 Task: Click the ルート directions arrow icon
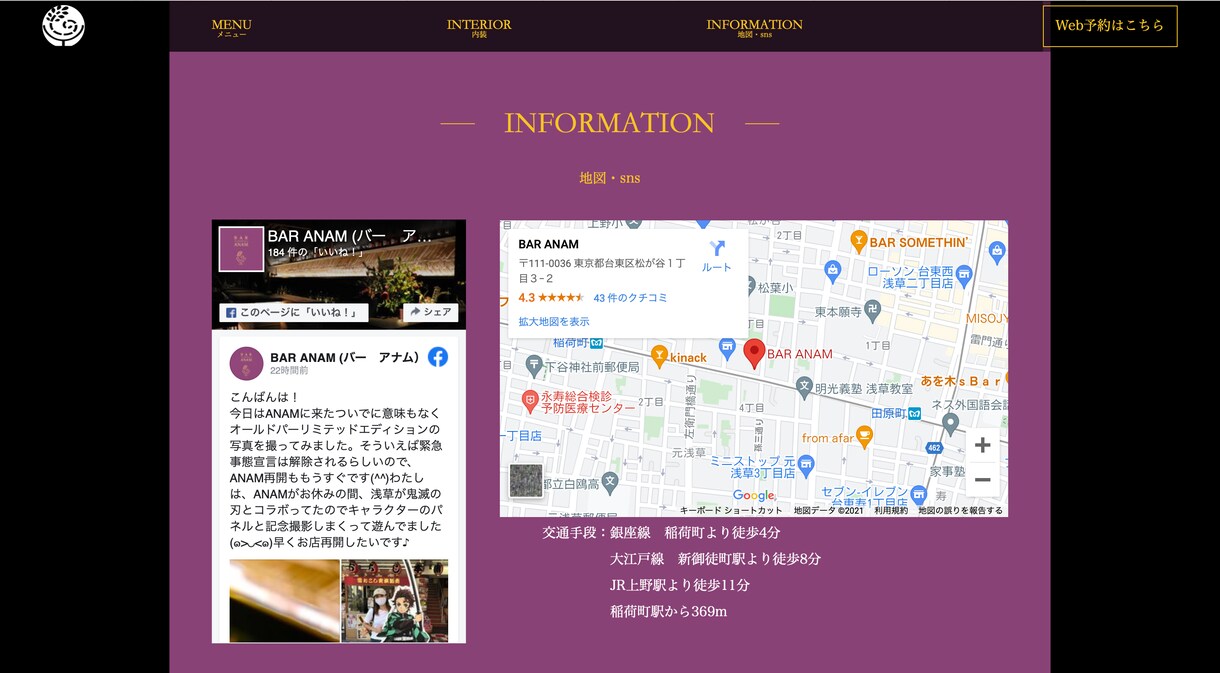coord(717,249)
